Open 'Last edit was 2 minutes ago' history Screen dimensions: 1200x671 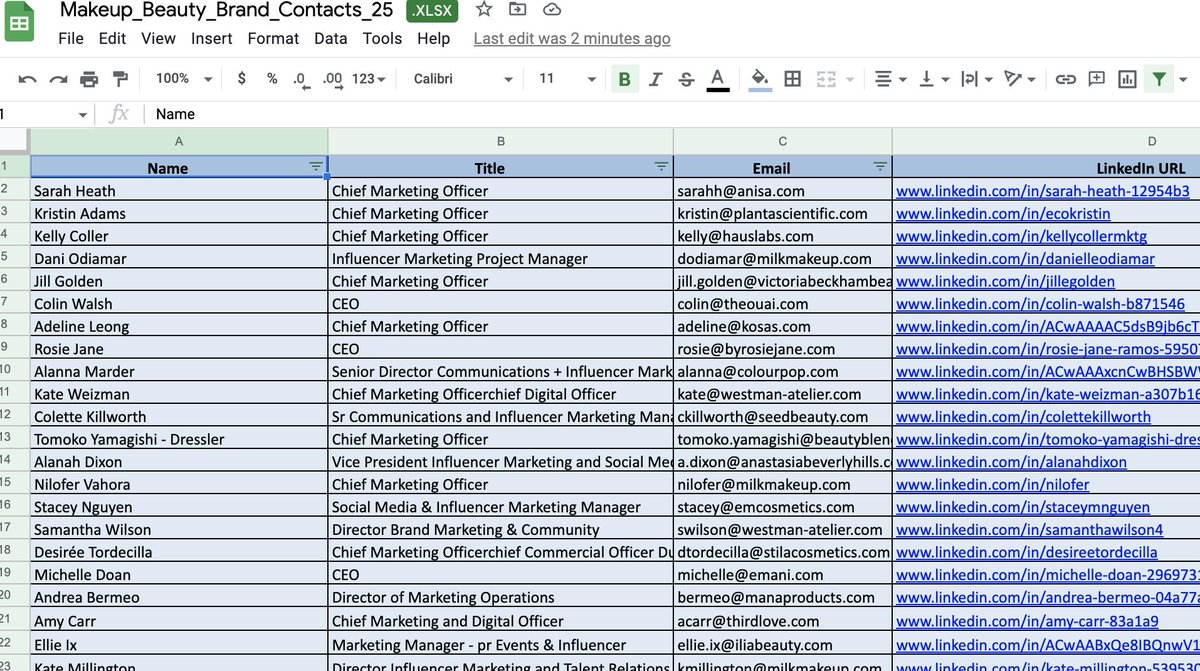[572, 39]
